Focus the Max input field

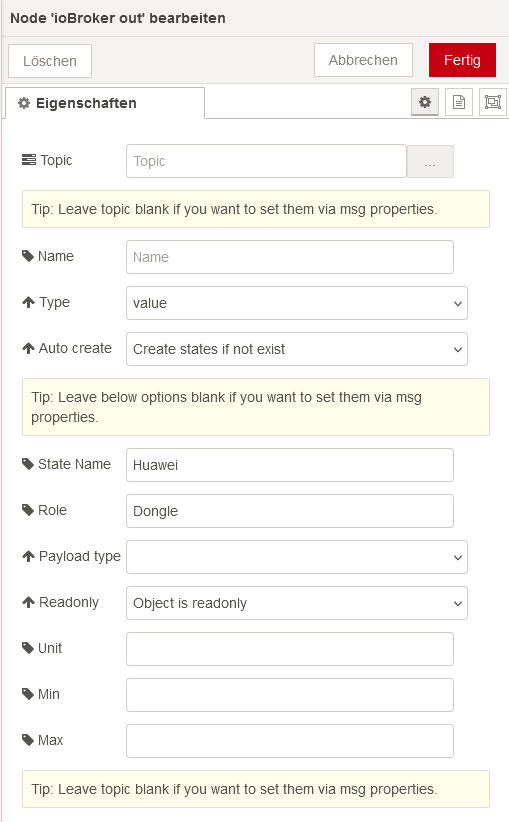click(x=290, y=741)
